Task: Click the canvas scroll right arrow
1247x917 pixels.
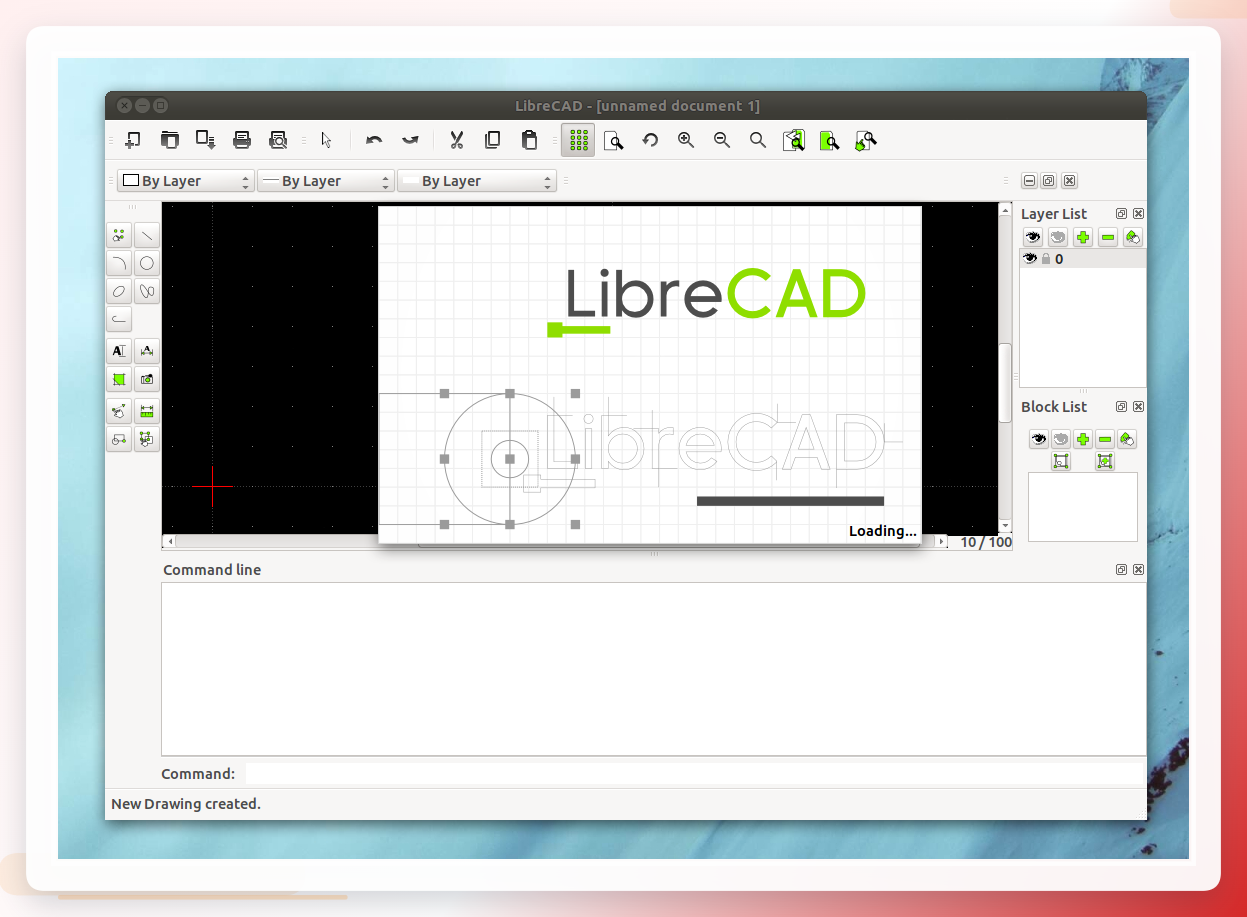Action: point(941,541)
